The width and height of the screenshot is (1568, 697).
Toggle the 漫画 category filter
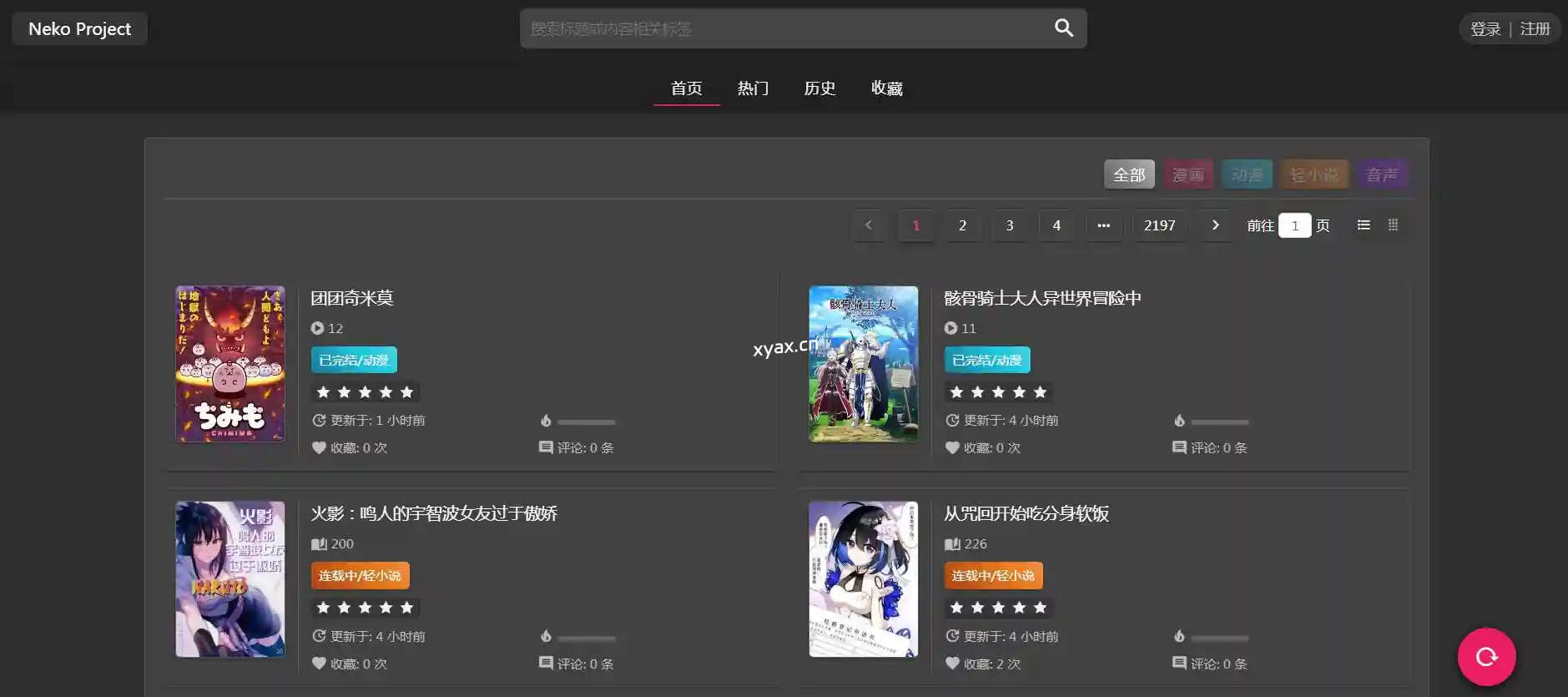[x=1188, y=174]
